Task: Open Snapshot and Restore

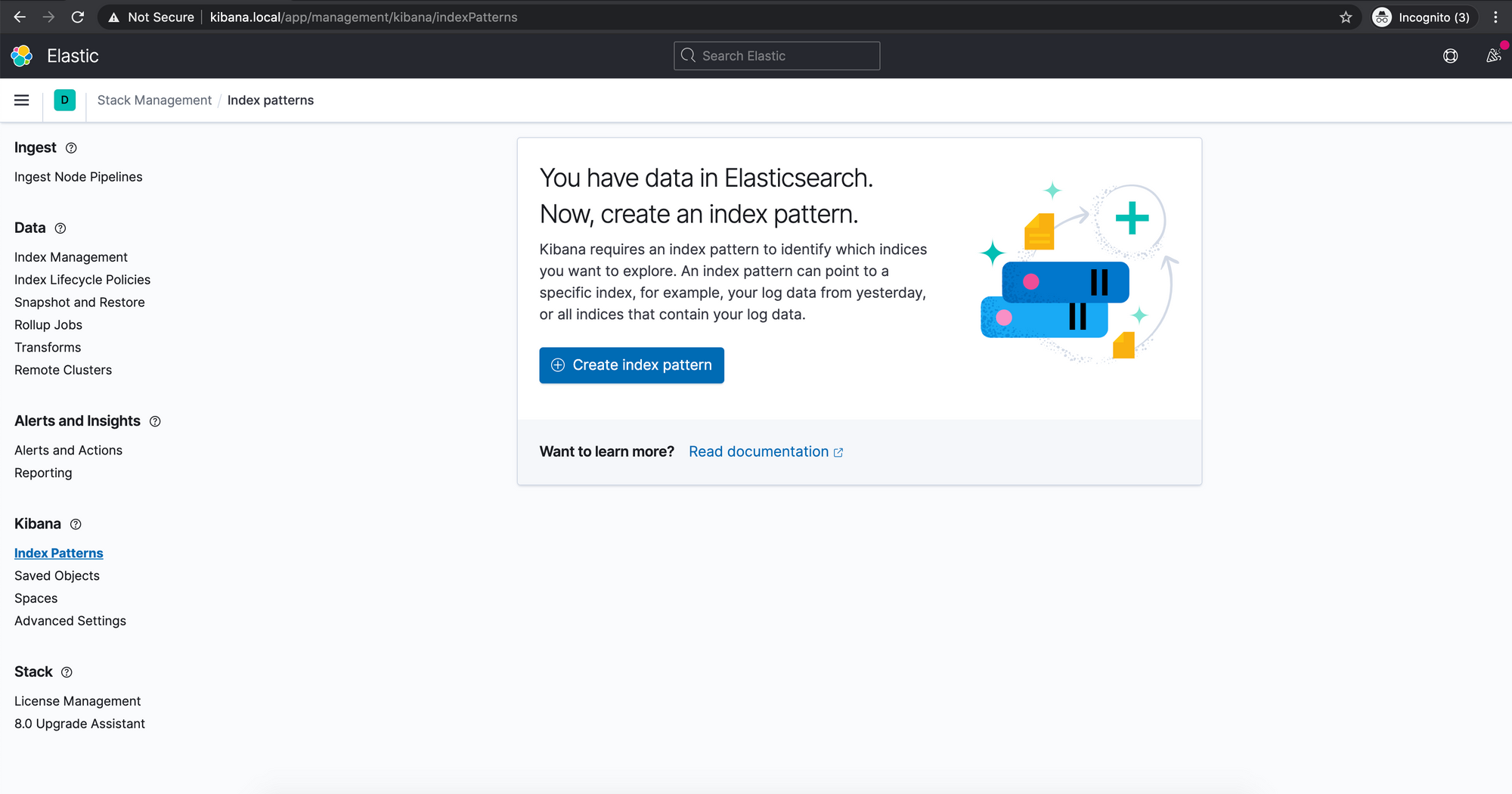Action: [x=79, y=302]
